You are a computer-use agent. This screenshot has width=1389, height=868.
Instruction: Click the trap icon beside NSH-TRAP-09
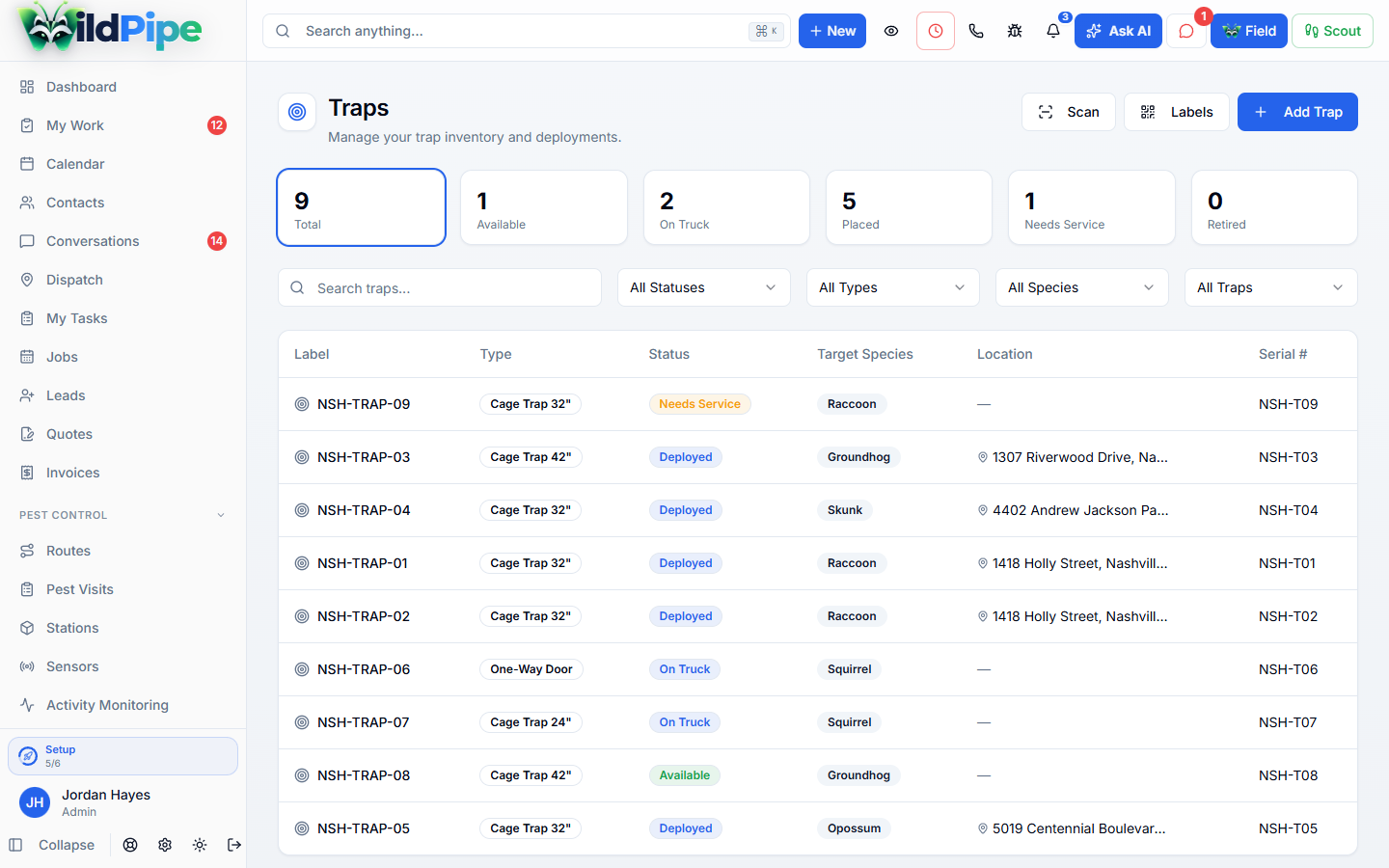coord(302,404)
